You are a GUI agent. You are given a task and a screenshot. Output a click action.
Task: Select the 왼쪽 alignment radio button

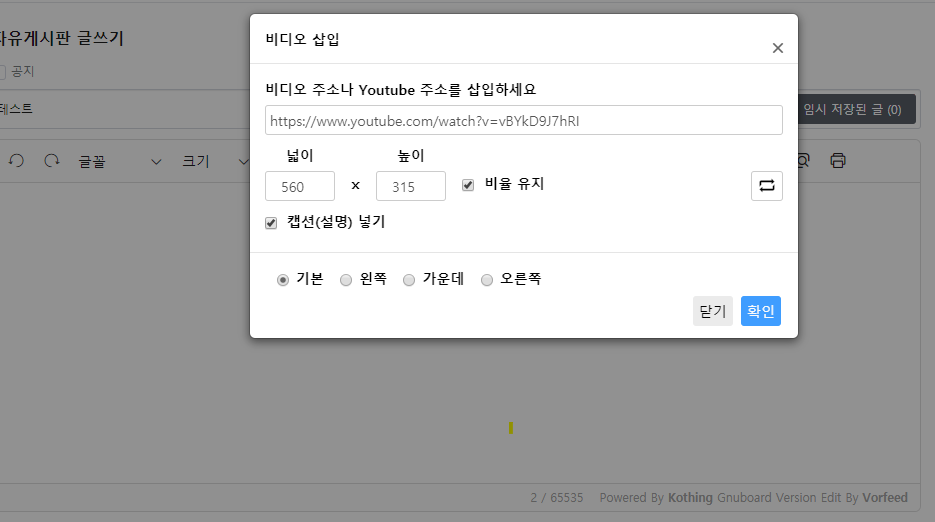(x=346, y=280)
